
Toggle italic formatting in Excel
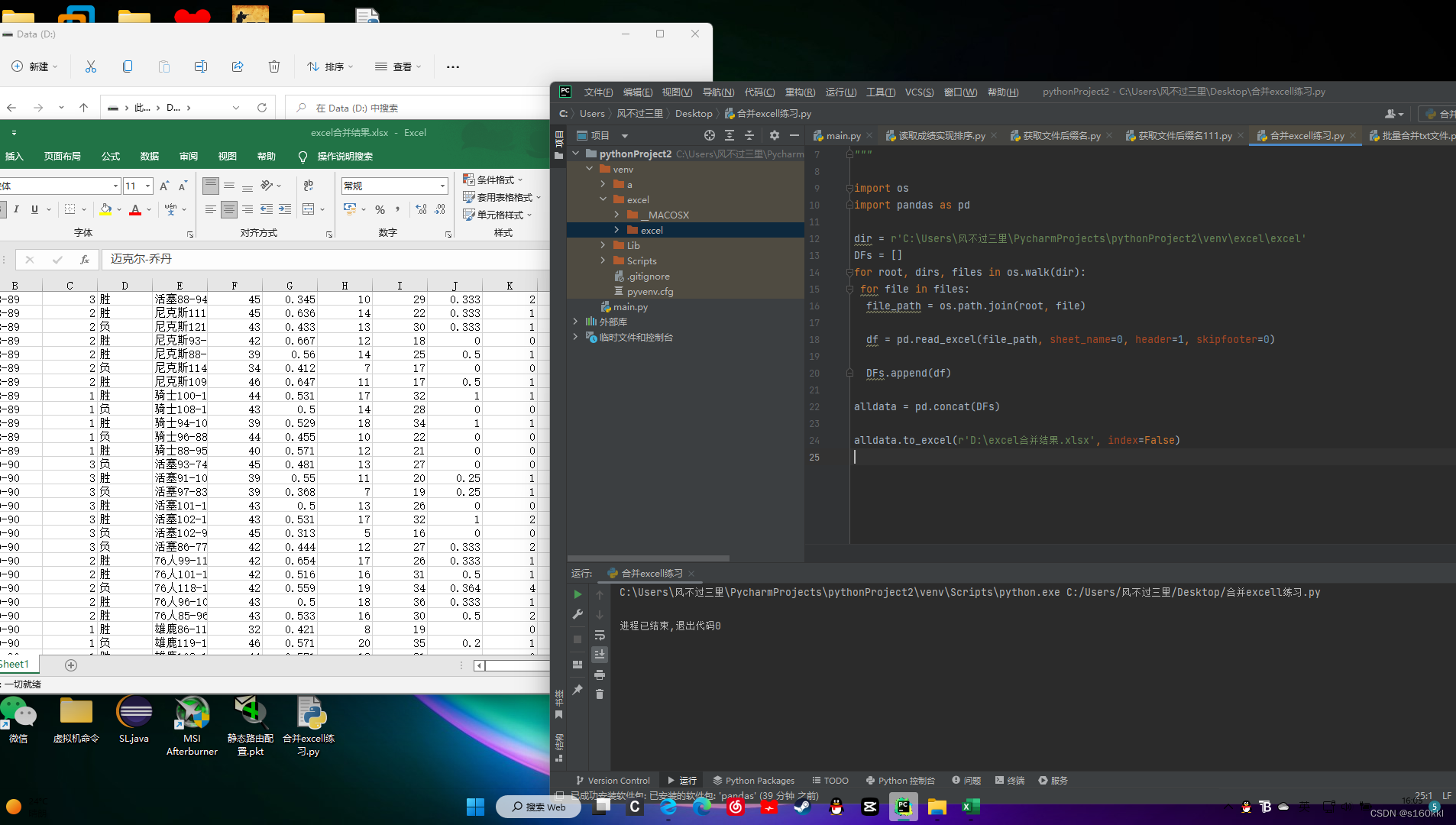point(16,209)
